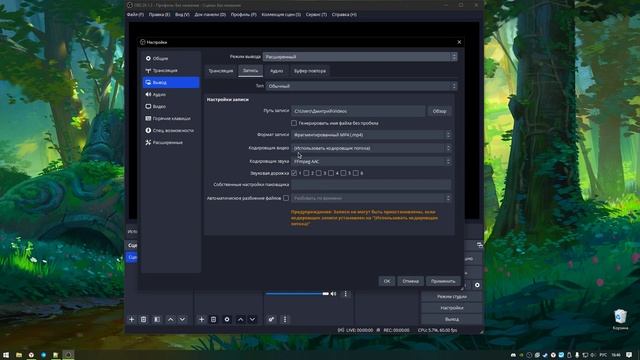Screen dimensions: 640x360
Task: Select the Вывод section in the settings sidebar
Action: pyautogui.click(x=171, y=82)
